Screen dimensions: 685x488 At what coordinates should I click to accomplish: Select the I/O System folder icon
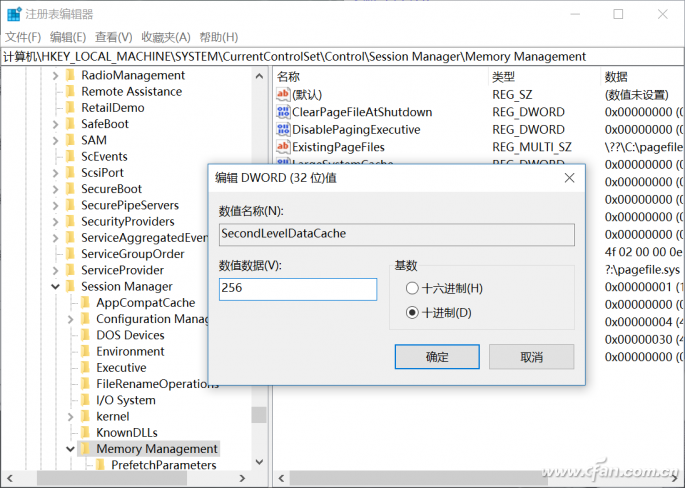point(85,400)
